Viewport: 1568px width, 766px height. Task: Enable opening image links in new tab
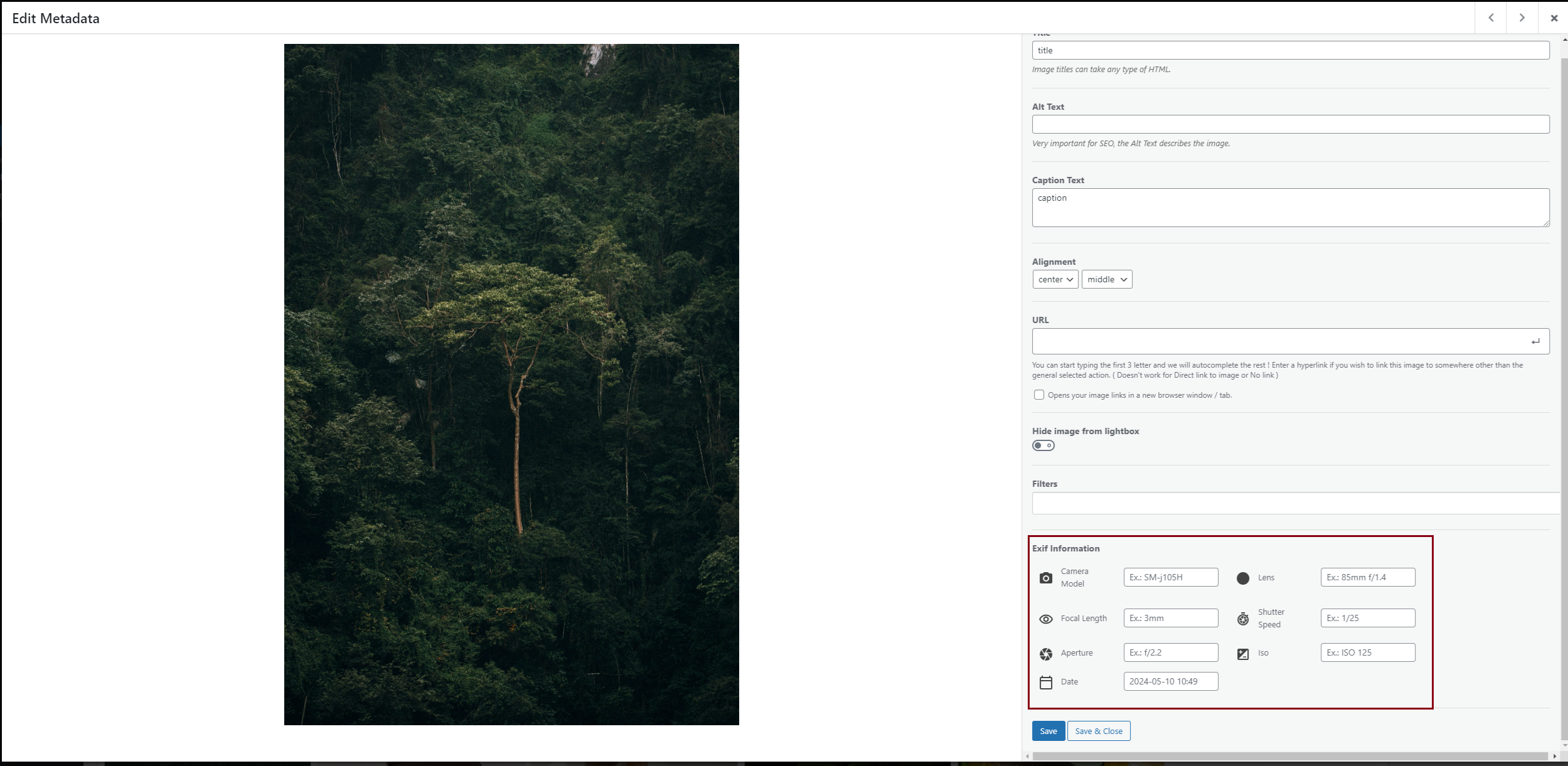[1039, 395]
